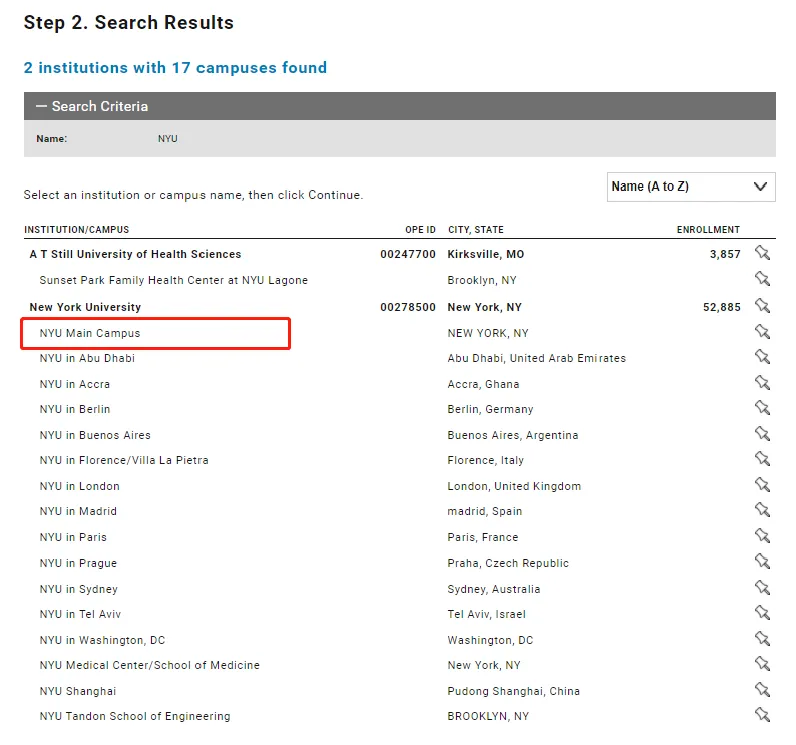Pin the NYU in London row
This screenshot has width=796, height=745.
pos(762,486)
